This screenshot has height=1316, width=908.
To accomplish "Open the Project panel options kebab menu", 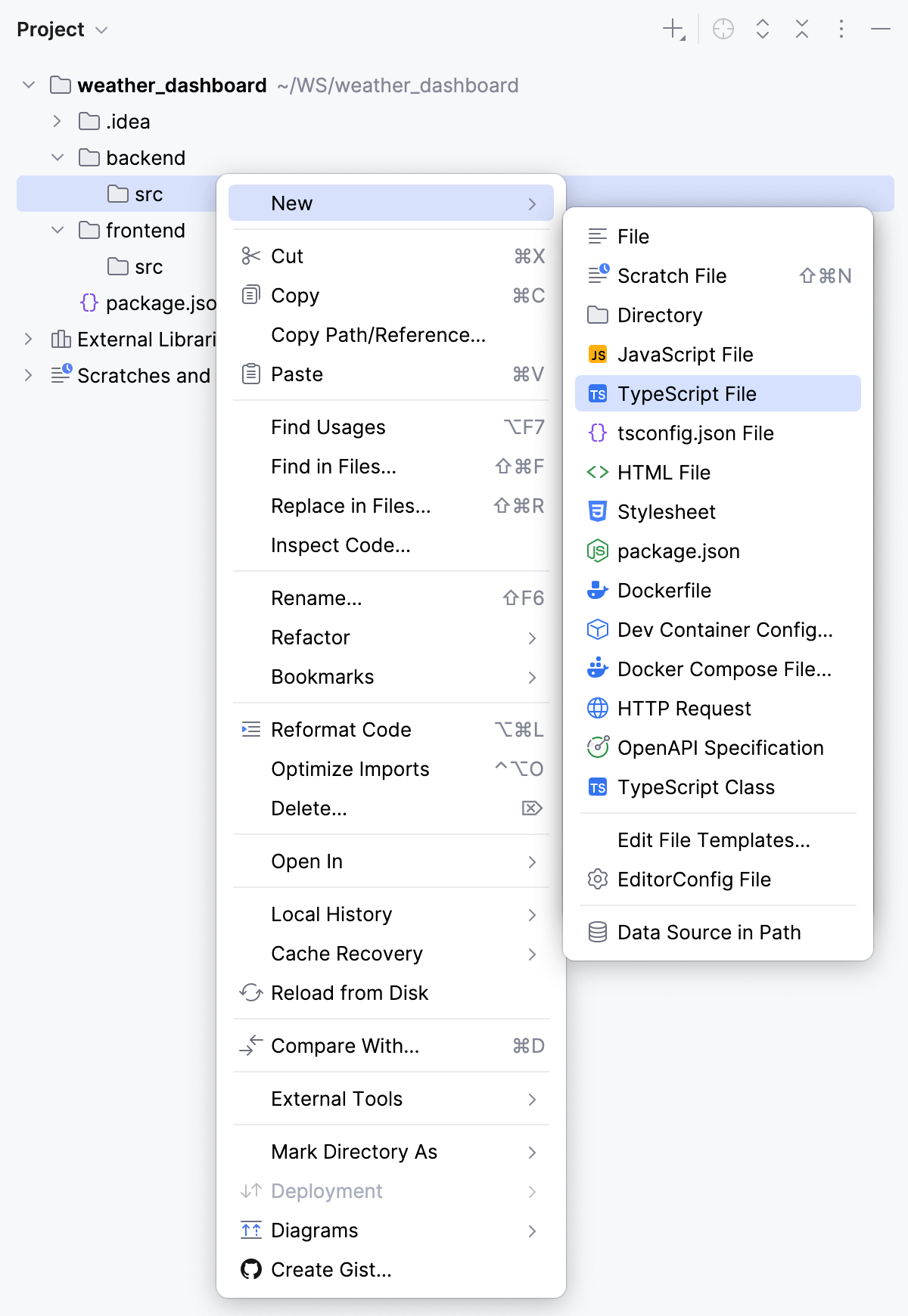I will click(841, 29).
